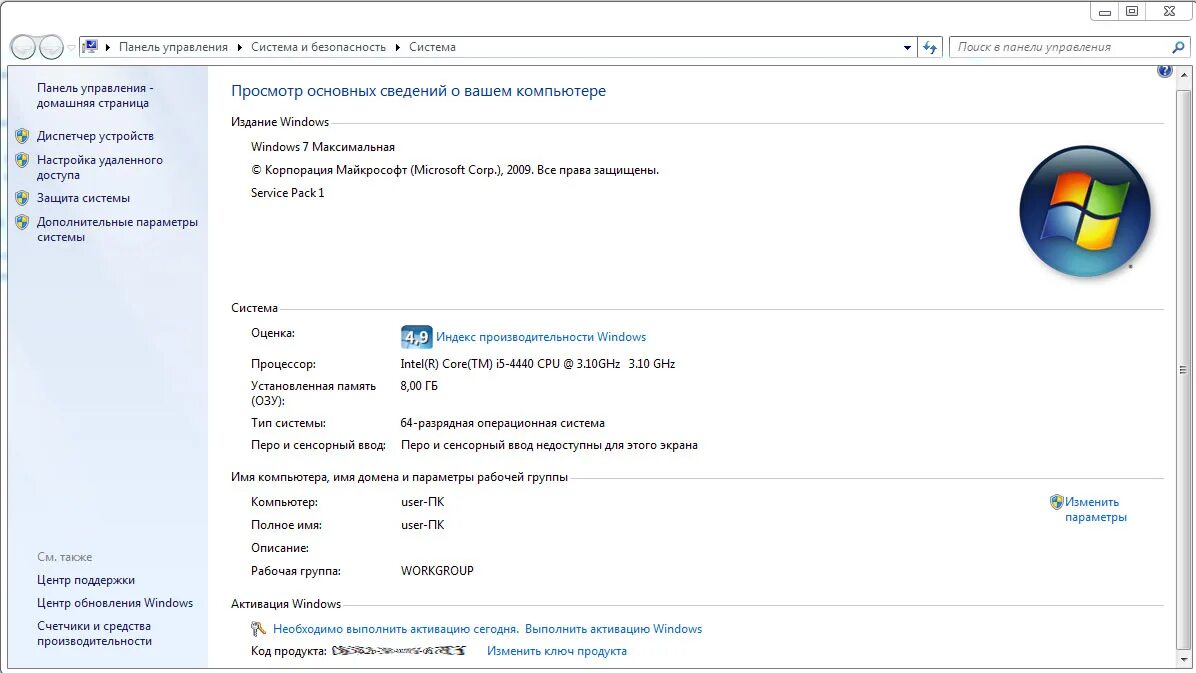Click the Windows 7 Максимальная text

(323, 147)
